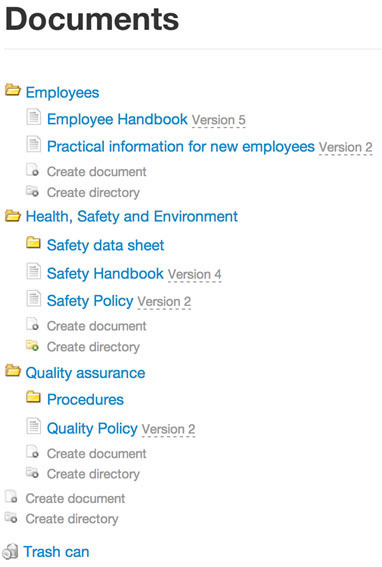The image size is (382, 567).
Task: Show Version 4 history of Safety Handbook
Action: [195, 274]
